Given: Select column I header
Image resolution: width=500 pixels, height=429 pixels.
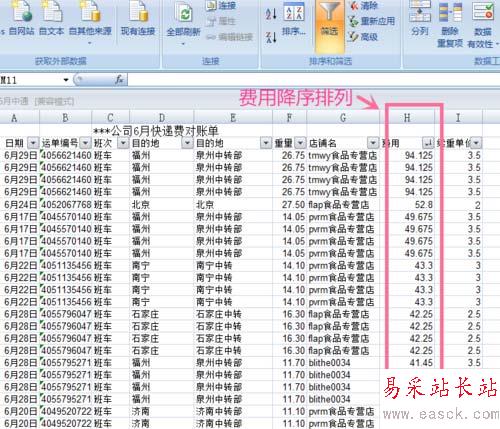Looking at the screenshot, I should click(458, 118).
